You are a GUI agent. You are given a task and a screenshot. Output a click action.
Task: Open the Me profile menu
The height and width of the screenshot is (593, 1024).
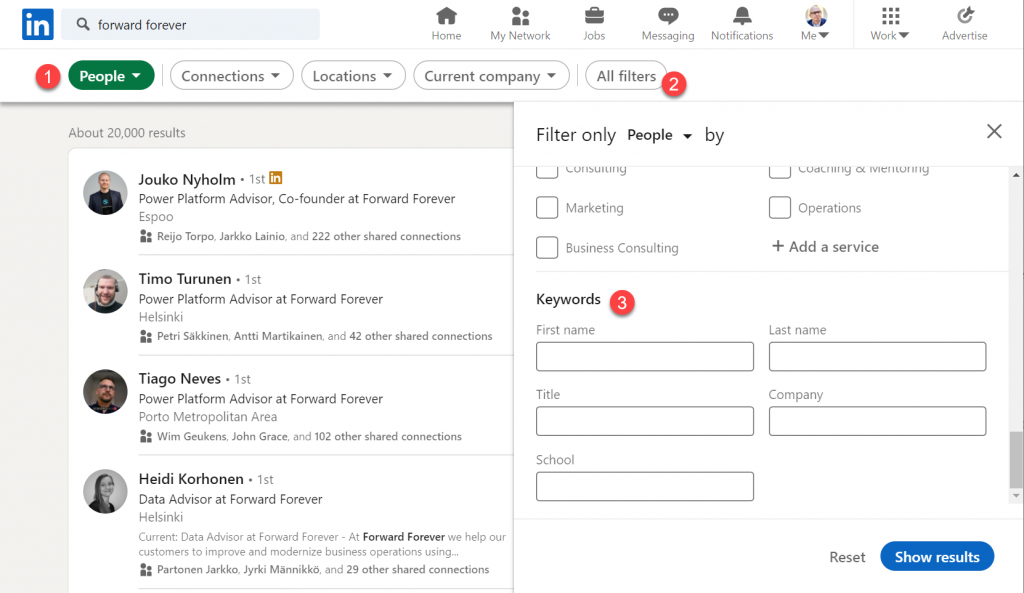(x=815, y=24)
